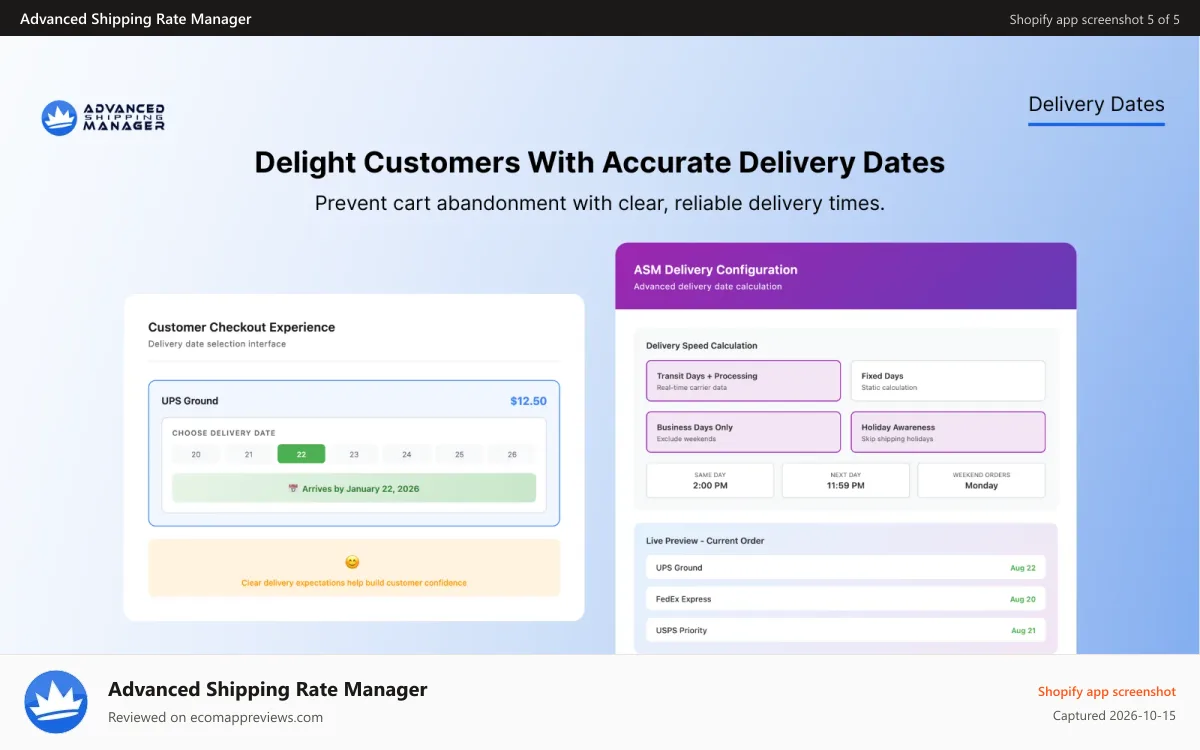Click the Delight Customers headline
This screenshot has width=1200, height=750.
[600, 162]
